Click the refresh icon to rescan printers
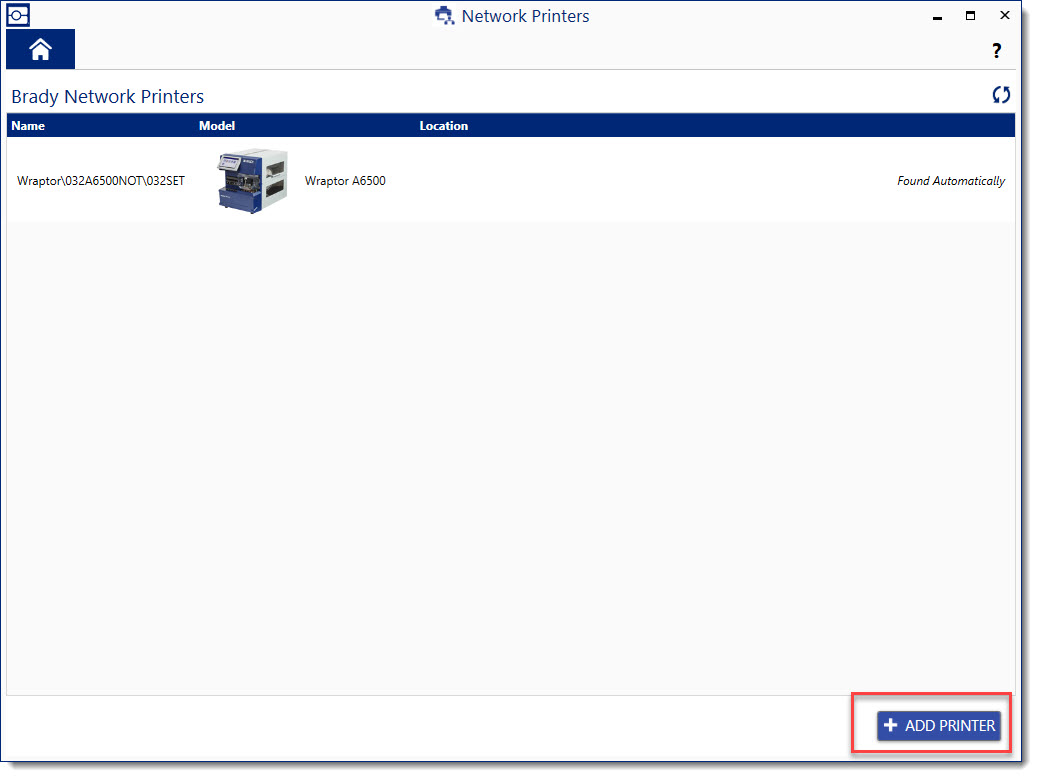The height and width of the screenshot is (777, 1037). (1001, 95)
